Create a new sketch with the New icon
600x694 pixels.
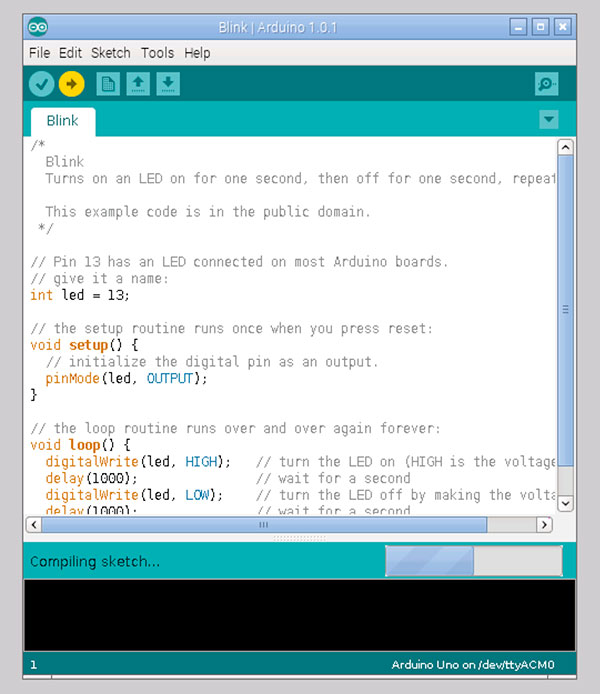point(108,84)
